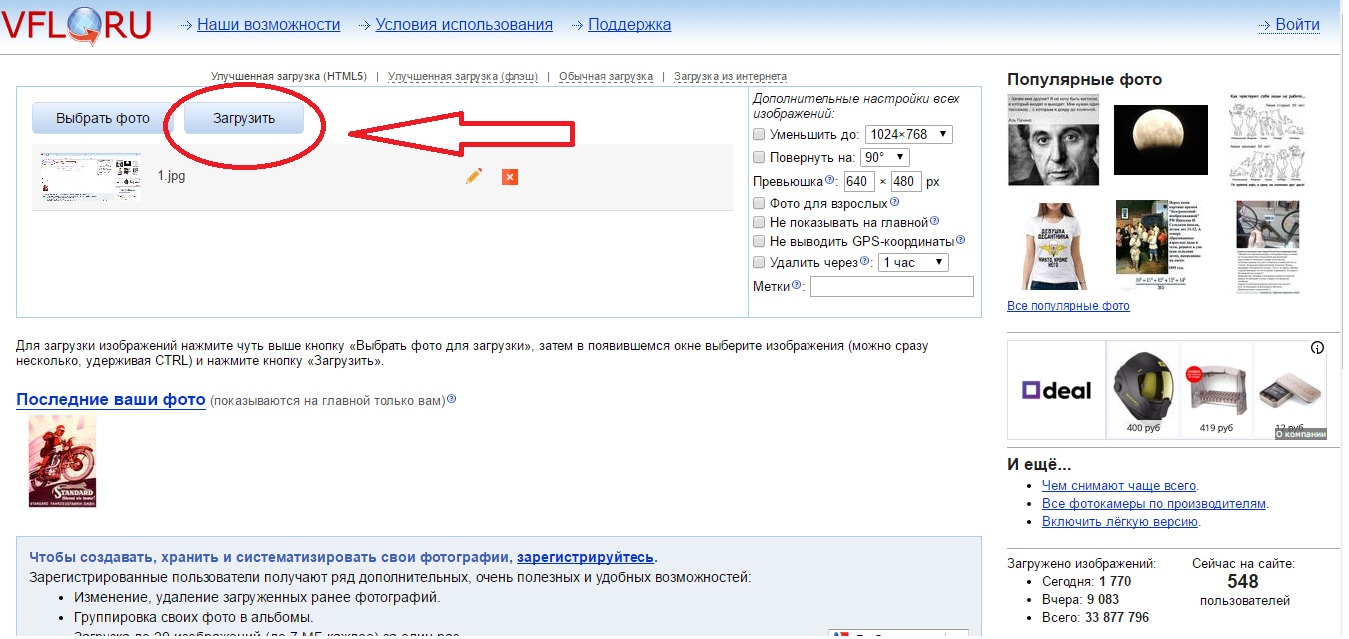Image resolution: width=1349 pixels, height=639 pixels.
Task: Open Чем снимают чаще всего link
Action: (1119, 486)
